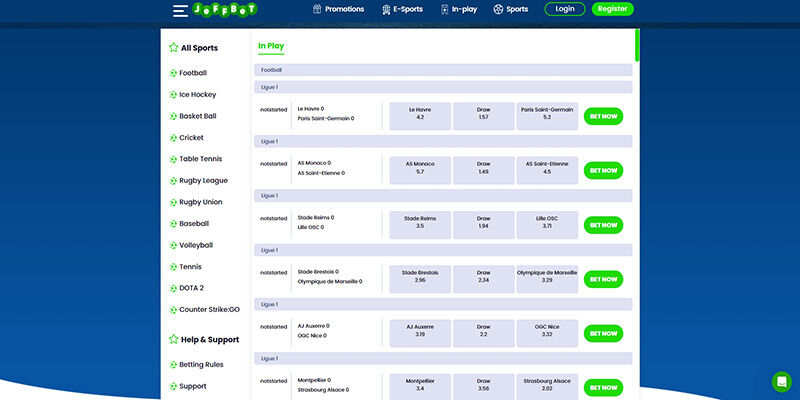Select Lille OSC odds 3.71
The height and width of the screenshot is (400, 800).
(x=547, y=225)
